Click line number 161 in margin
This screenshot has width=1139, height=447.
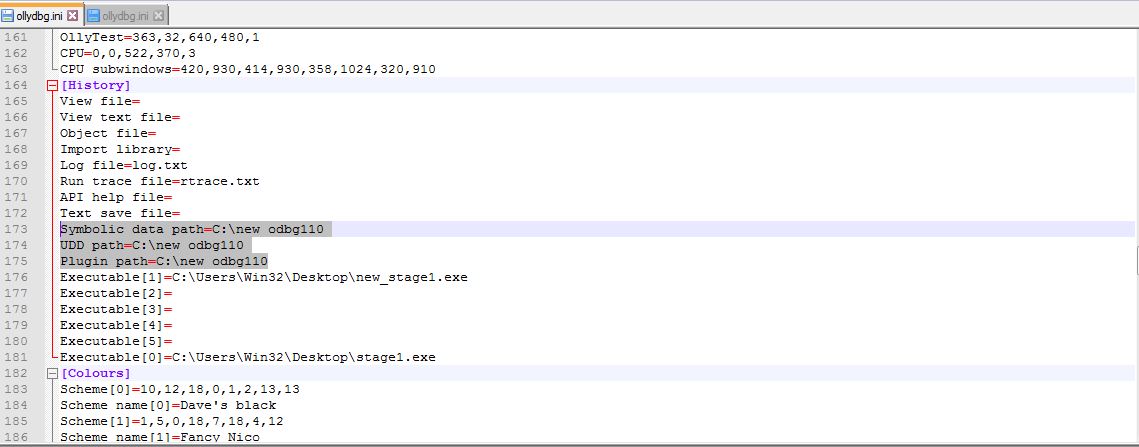[16, 37]
